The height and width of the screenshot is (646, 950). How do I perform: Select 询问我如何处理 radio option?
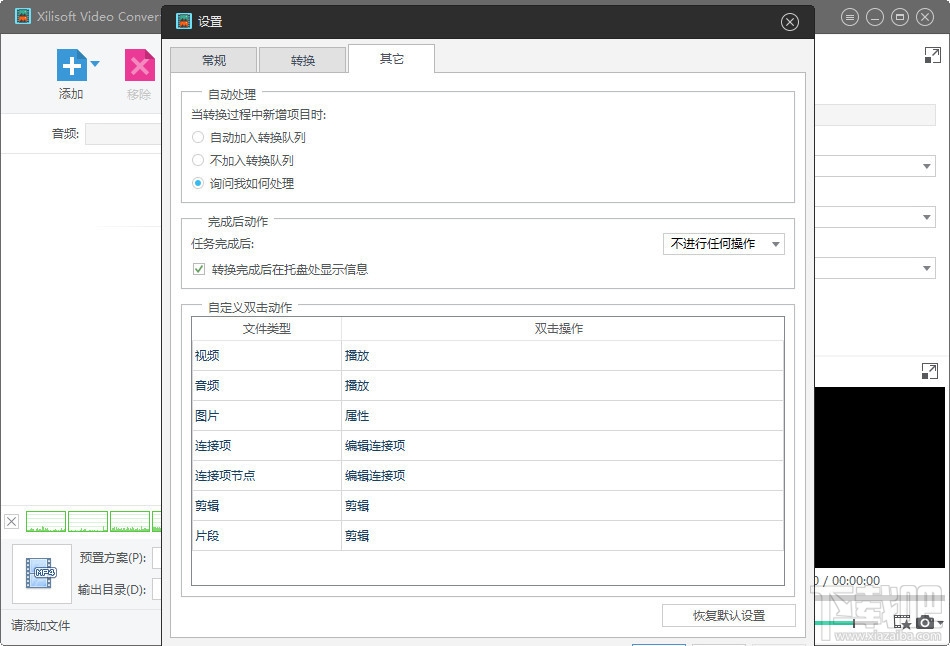(198, 183)
